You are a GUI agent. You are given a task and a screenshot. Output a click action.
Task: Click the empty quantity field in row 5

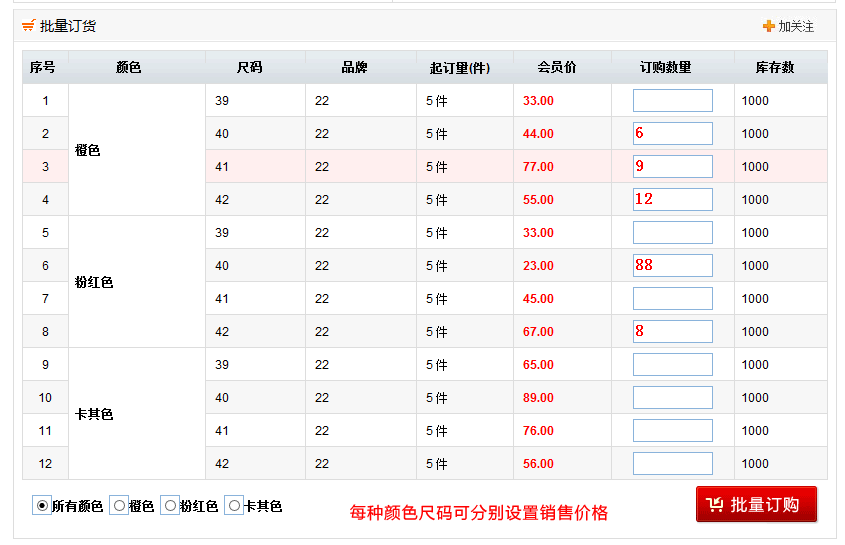click(x=673, y=232)
